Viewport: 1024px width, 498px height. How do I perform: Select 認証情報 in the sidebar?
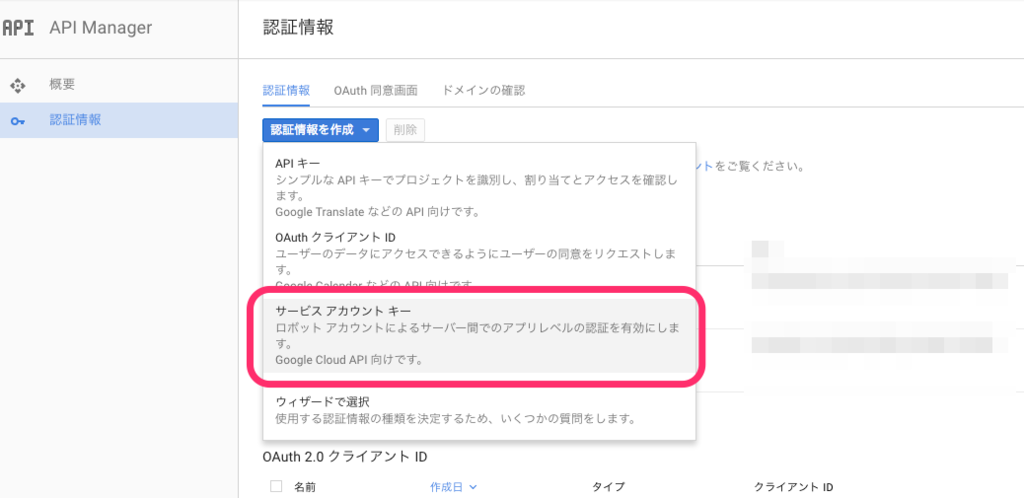click(x=119, y=120)
